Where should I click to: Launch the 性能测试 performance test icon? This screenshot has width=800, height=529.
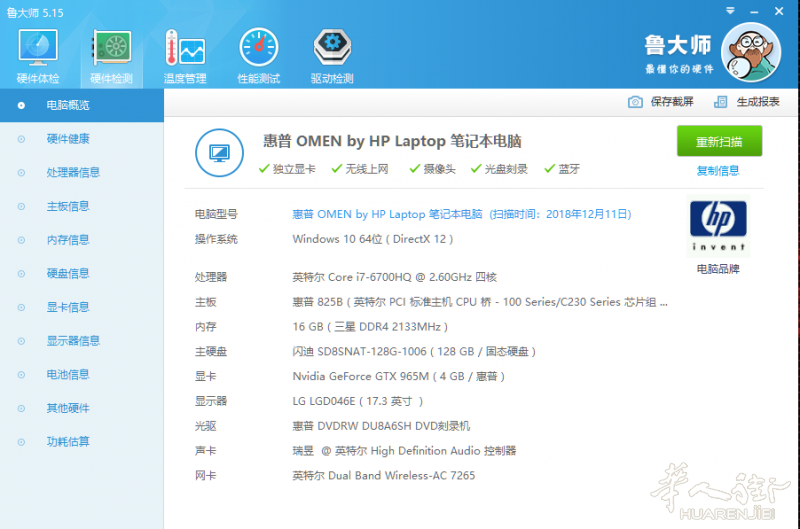point(259,56)
